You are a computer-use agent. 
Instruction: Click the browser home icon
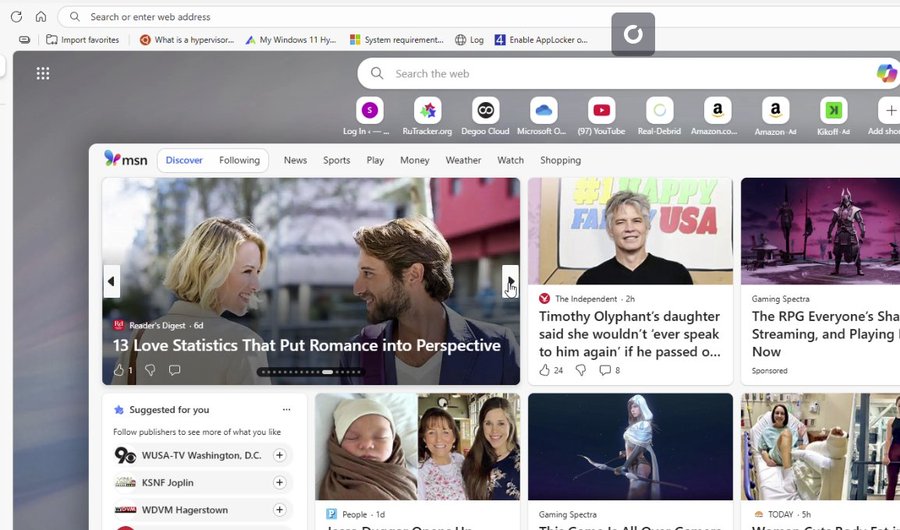coord(41,17)
